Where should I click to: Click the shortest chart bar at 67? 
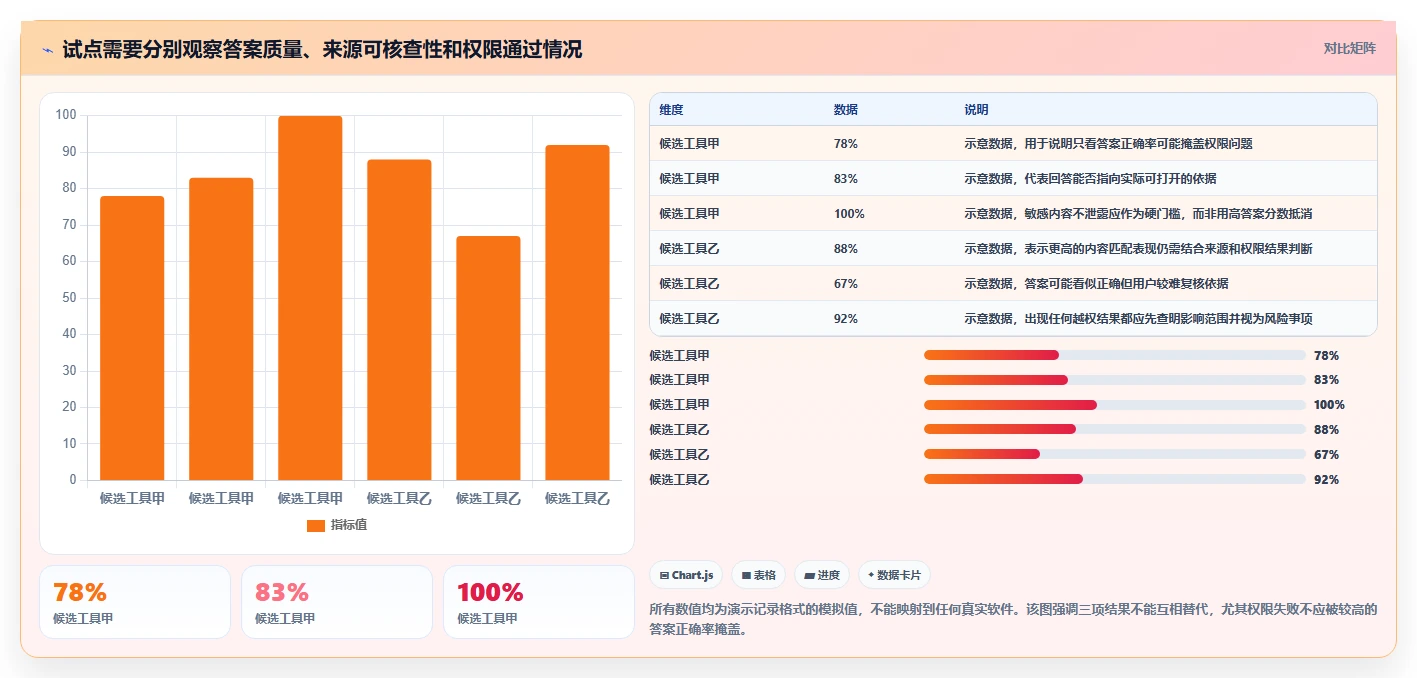point(488,358)
